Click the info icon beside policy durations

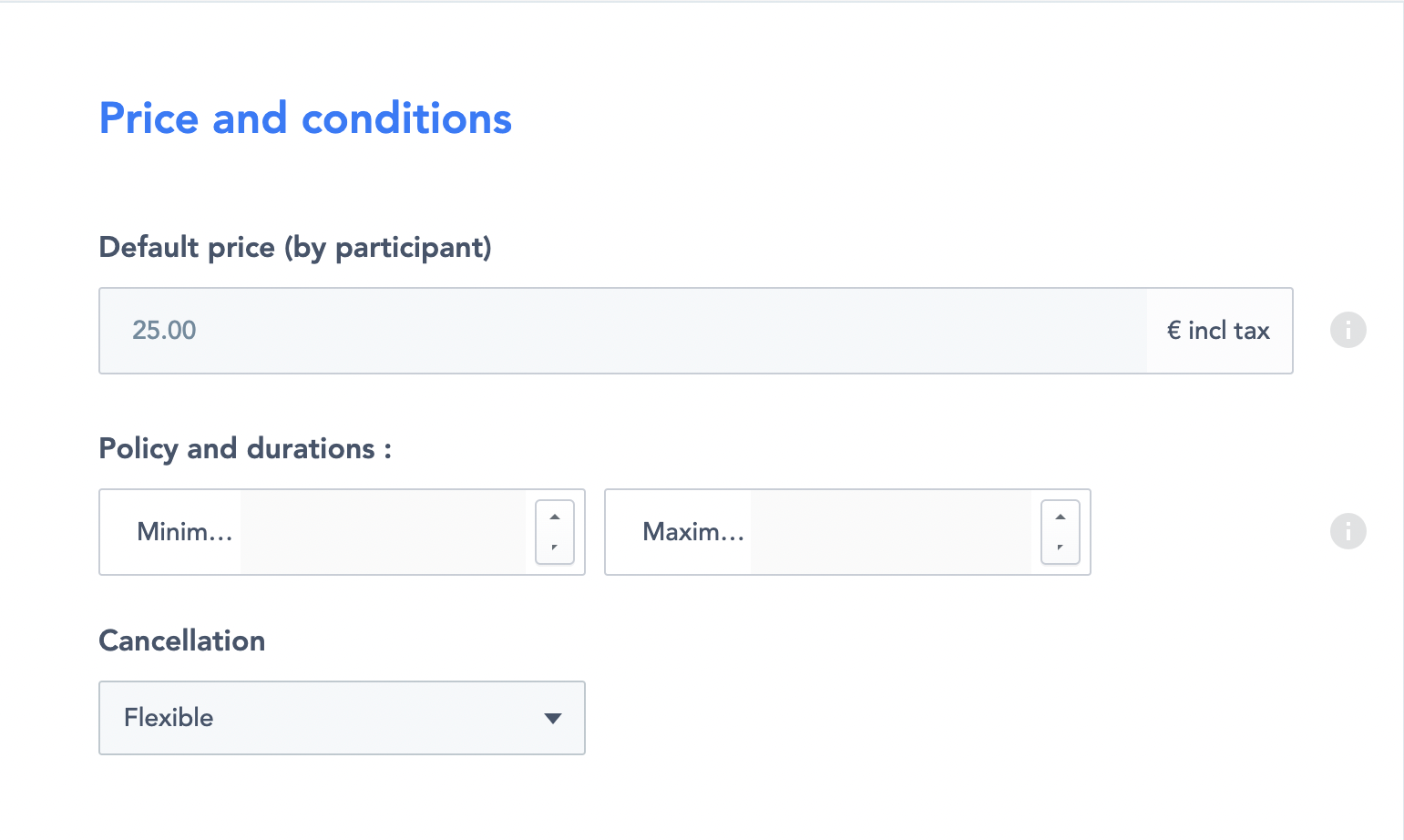(x=1348, y=531)
